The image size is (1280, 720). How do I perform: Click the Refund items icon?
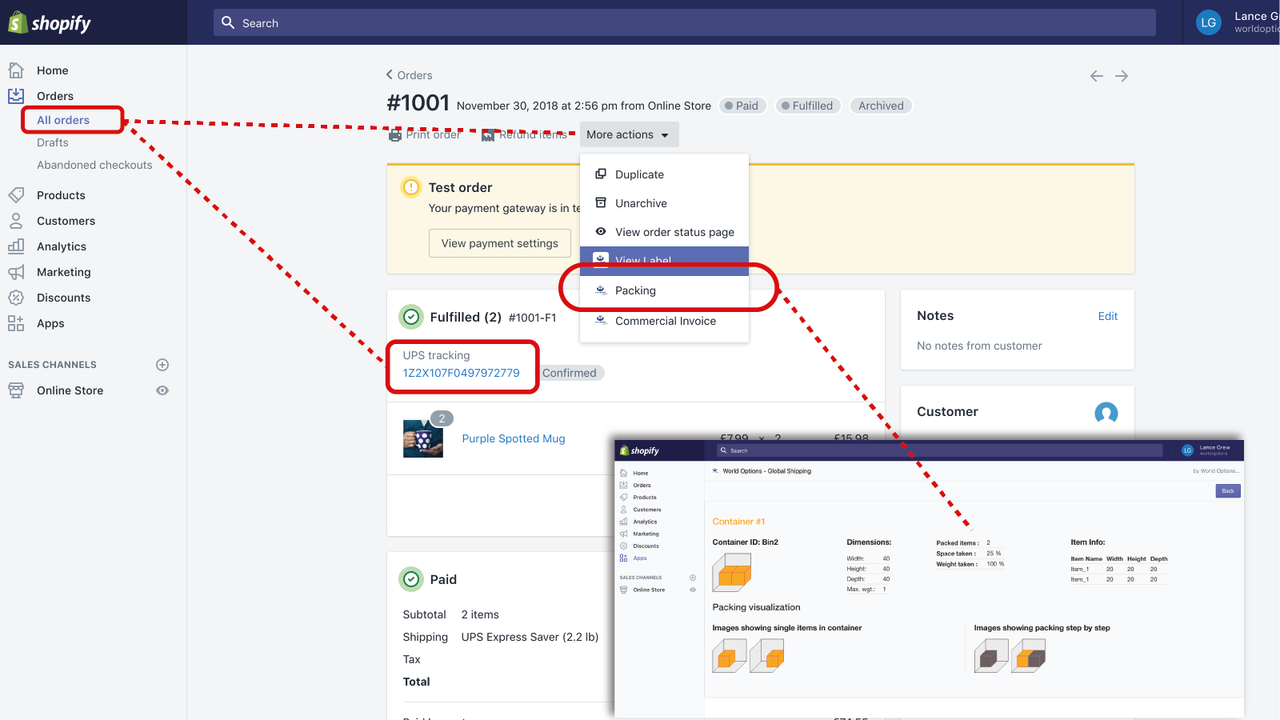[487, 134]
